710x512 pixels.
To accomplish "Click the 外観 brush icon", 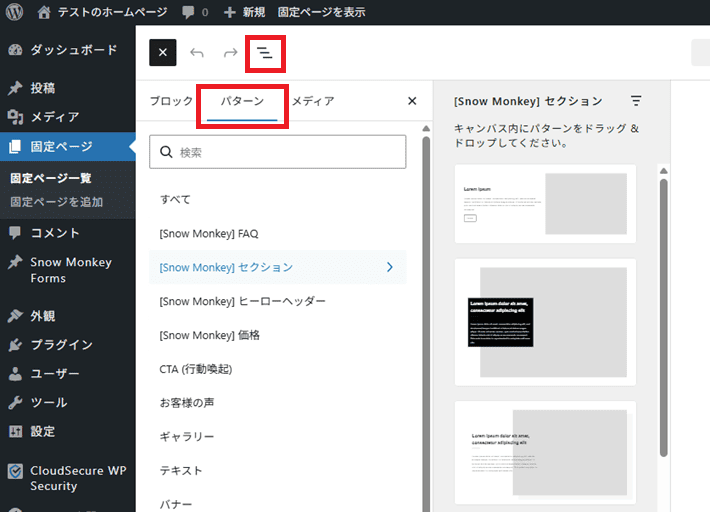I will click(15, 316).
